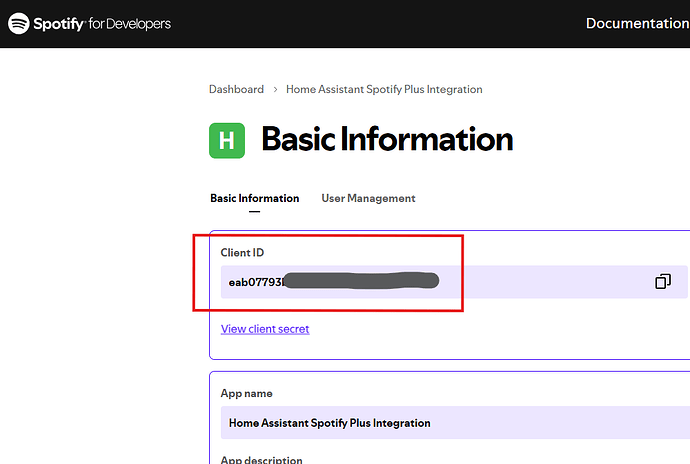Click Home Assistant Spotify Plus Integration breadcrumb
Screen dimensions: 690x464
(384, 89)
